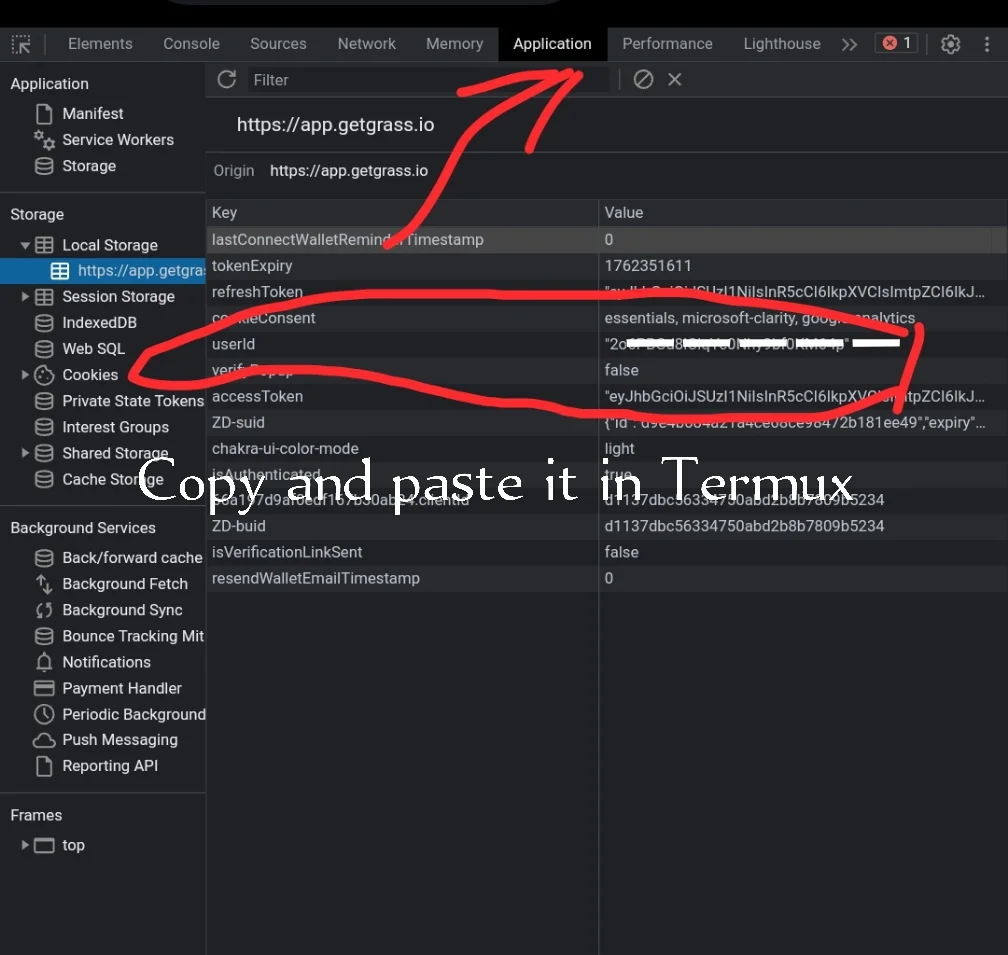Viewport: 1008px width, 955px height.
Task: Click the clear all storage icon
Action: pyautogui.click(x=643, y=80)
